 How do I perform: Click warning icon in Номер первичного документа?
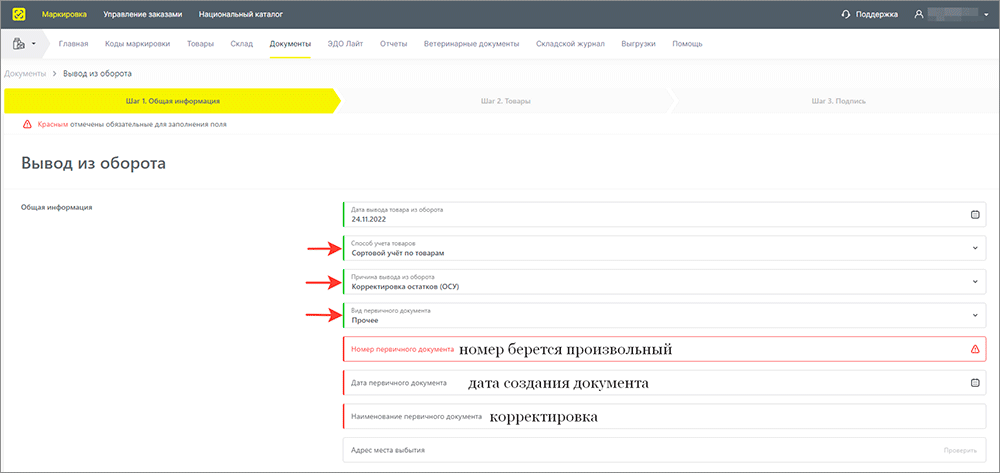point(974,349)
